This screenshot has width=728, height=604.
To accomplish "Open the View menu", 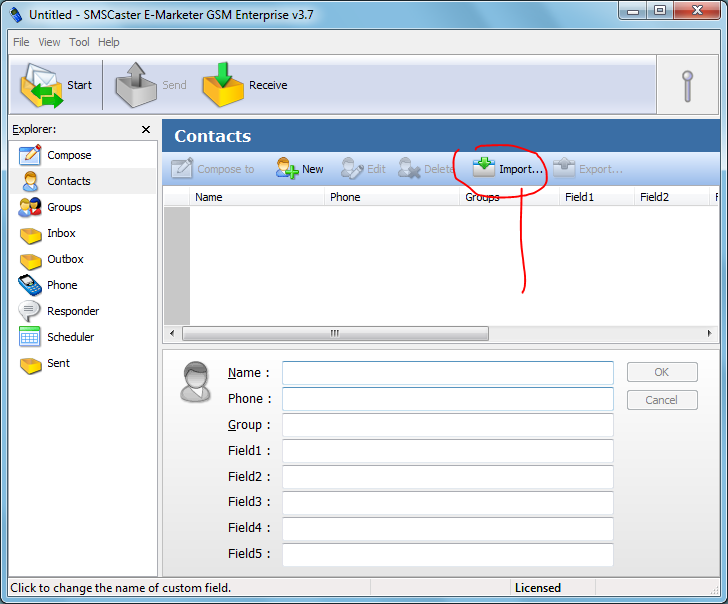I will click(x=49, y=42).
